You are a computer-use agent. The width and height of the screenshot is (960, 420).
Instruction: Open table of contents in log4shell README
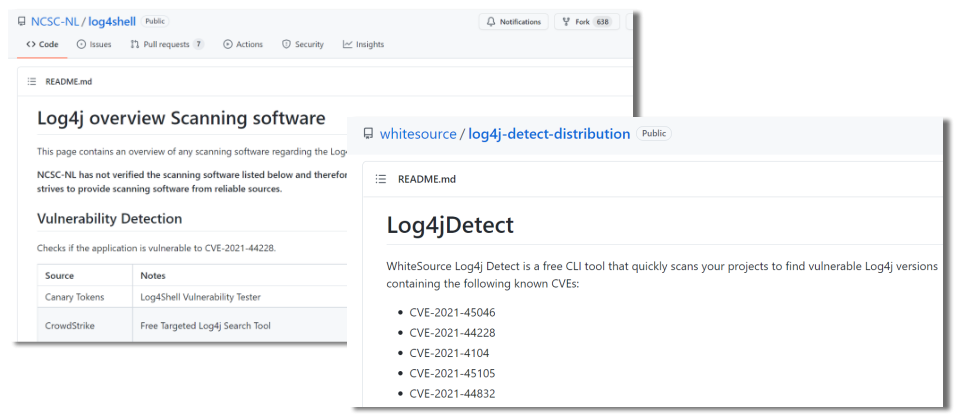coord(31,81)
